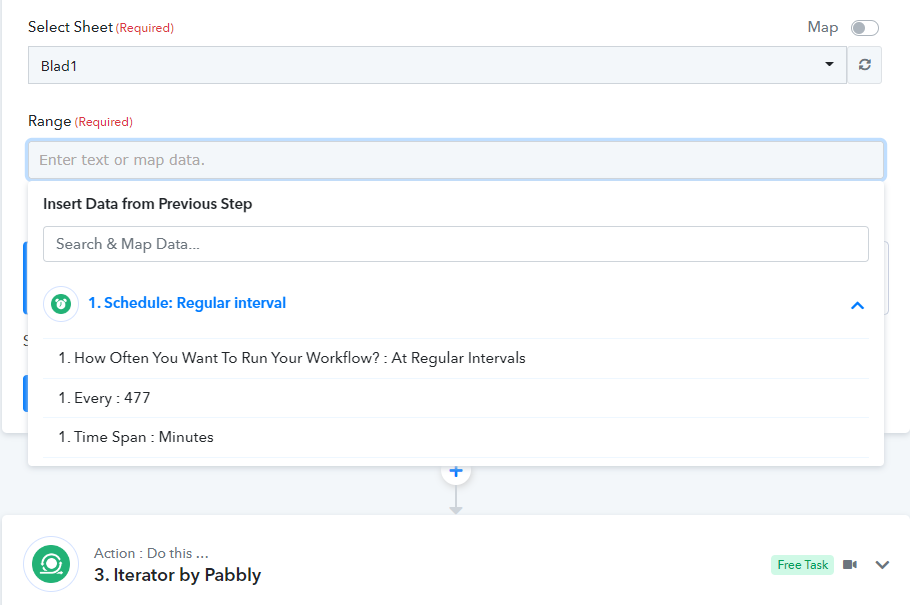
Task: Toggle the Map switch for Select Sheet
Action: pyautogui.click(x=865, y=28)
